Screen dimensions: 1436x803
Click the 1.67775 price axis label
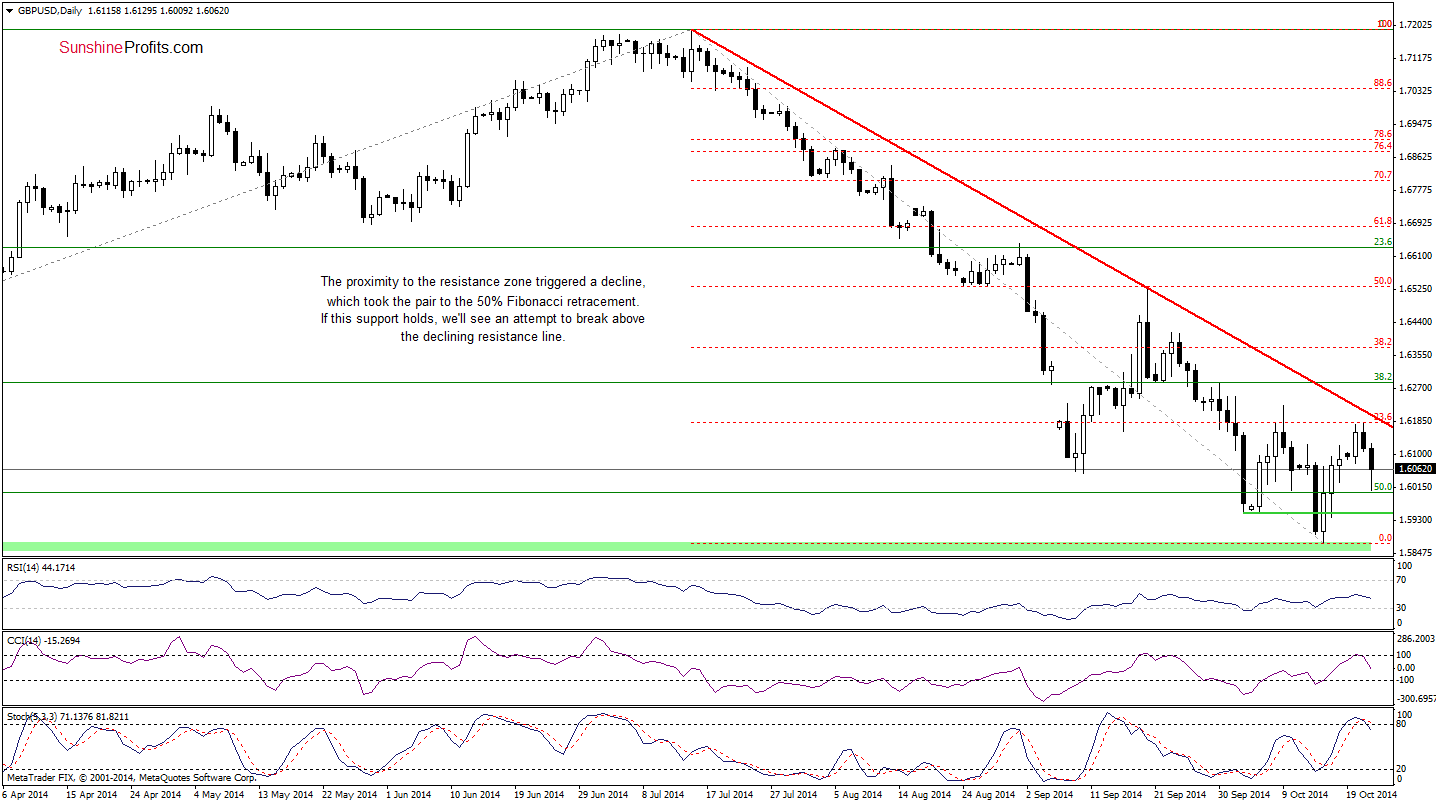(x=1418, y=190)
